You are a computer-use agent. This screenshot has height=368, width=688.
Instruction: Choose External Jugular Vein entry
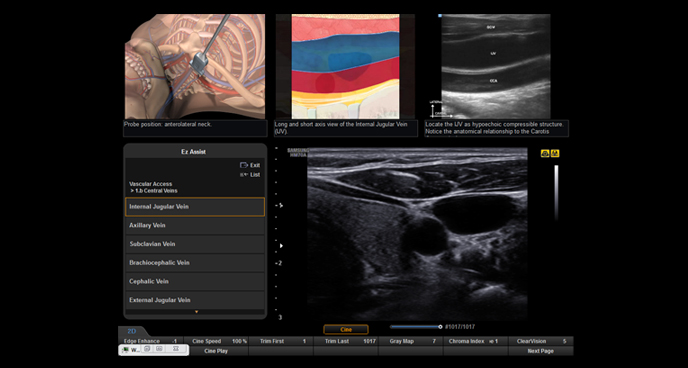(195, 300)
